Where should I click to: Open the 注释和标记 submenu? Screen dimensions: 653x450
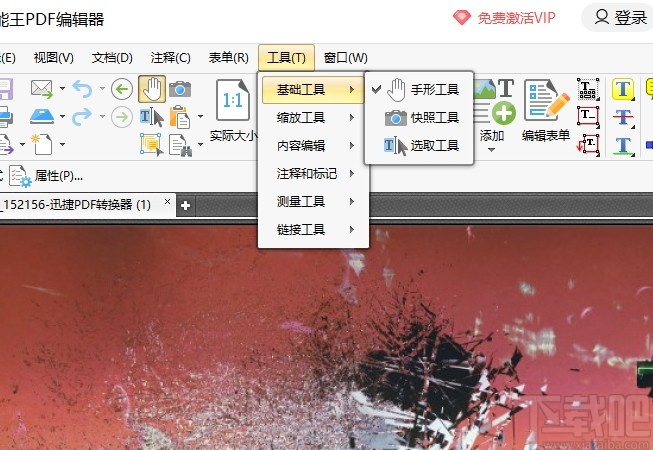click(x=313, y=174)
